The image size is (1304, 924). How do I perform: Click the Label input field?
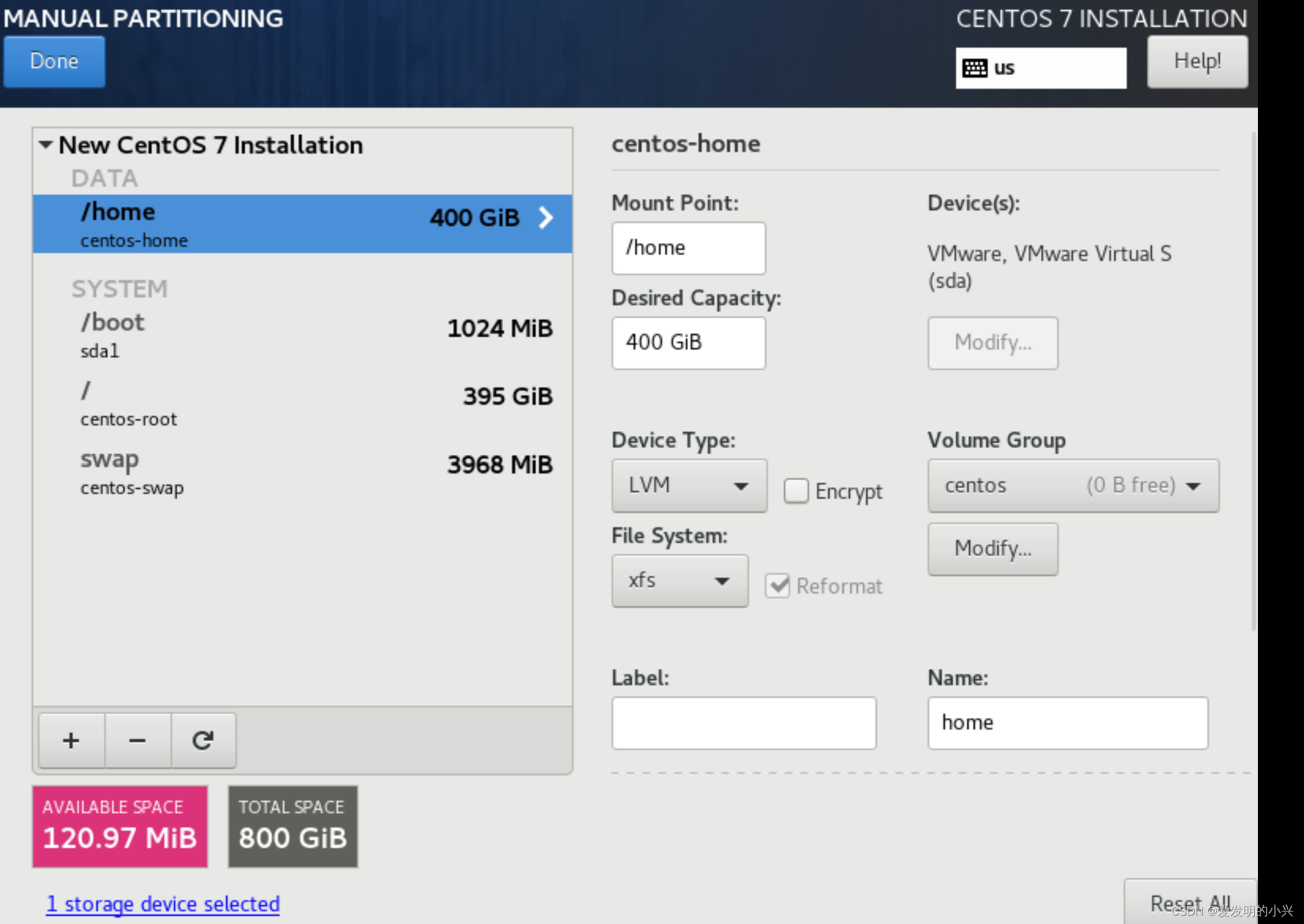(x=743, y=722)
